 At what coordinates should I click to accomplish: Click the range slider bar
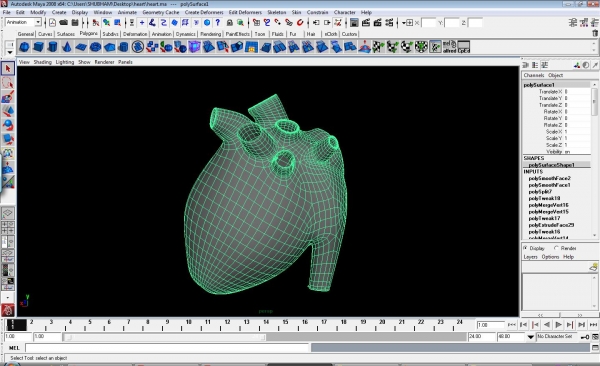click(x=165, y=337)
